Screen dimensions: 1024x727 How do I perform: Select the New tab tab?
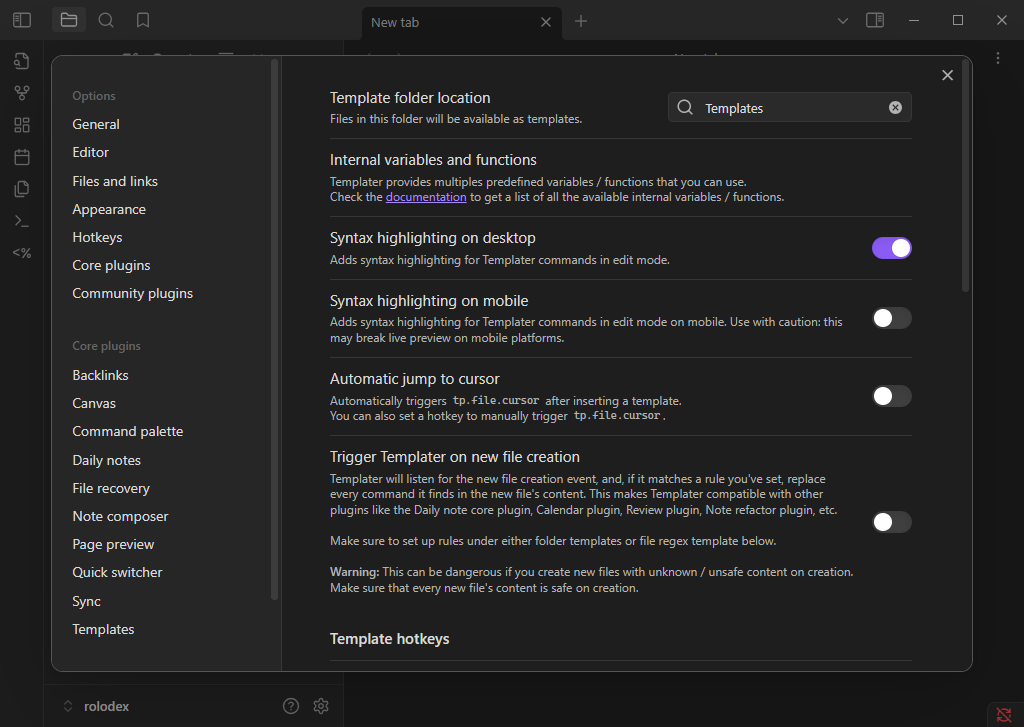(x=462, y=22)
